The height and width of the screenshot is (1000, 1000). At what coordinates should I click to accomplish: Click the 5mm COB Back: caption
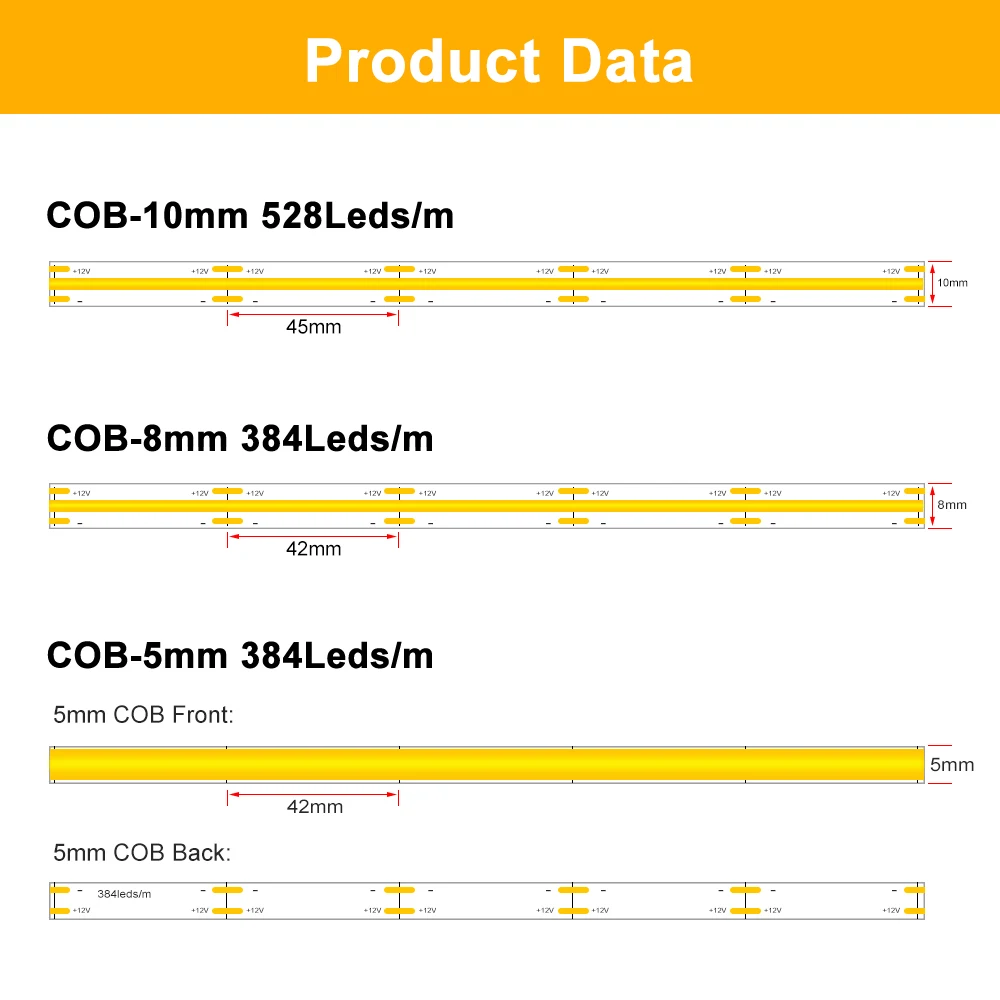[x=142, y=853]
